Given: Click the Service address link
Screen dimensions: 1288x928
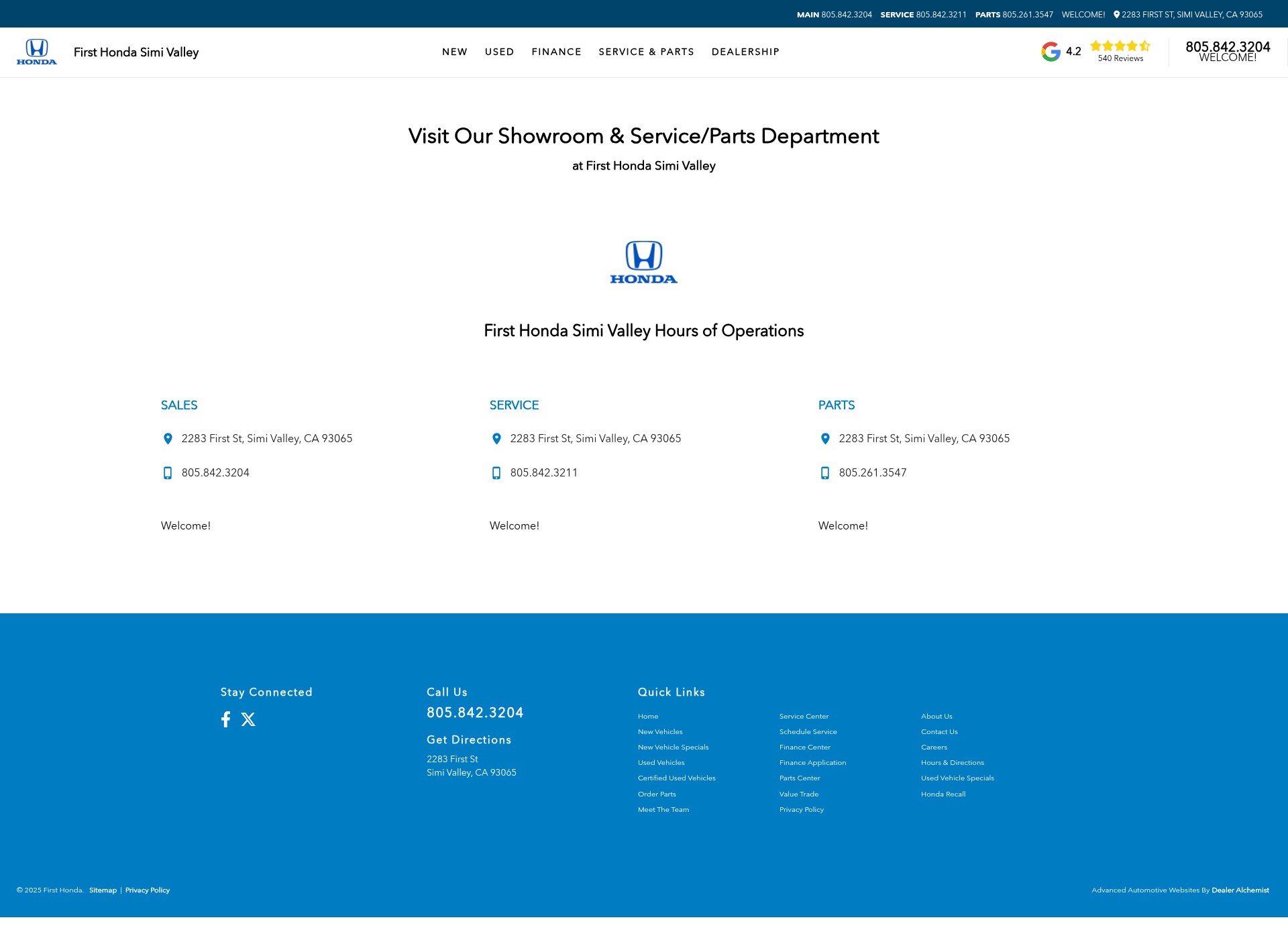Looking at the screenshot, I should [596, 439].
